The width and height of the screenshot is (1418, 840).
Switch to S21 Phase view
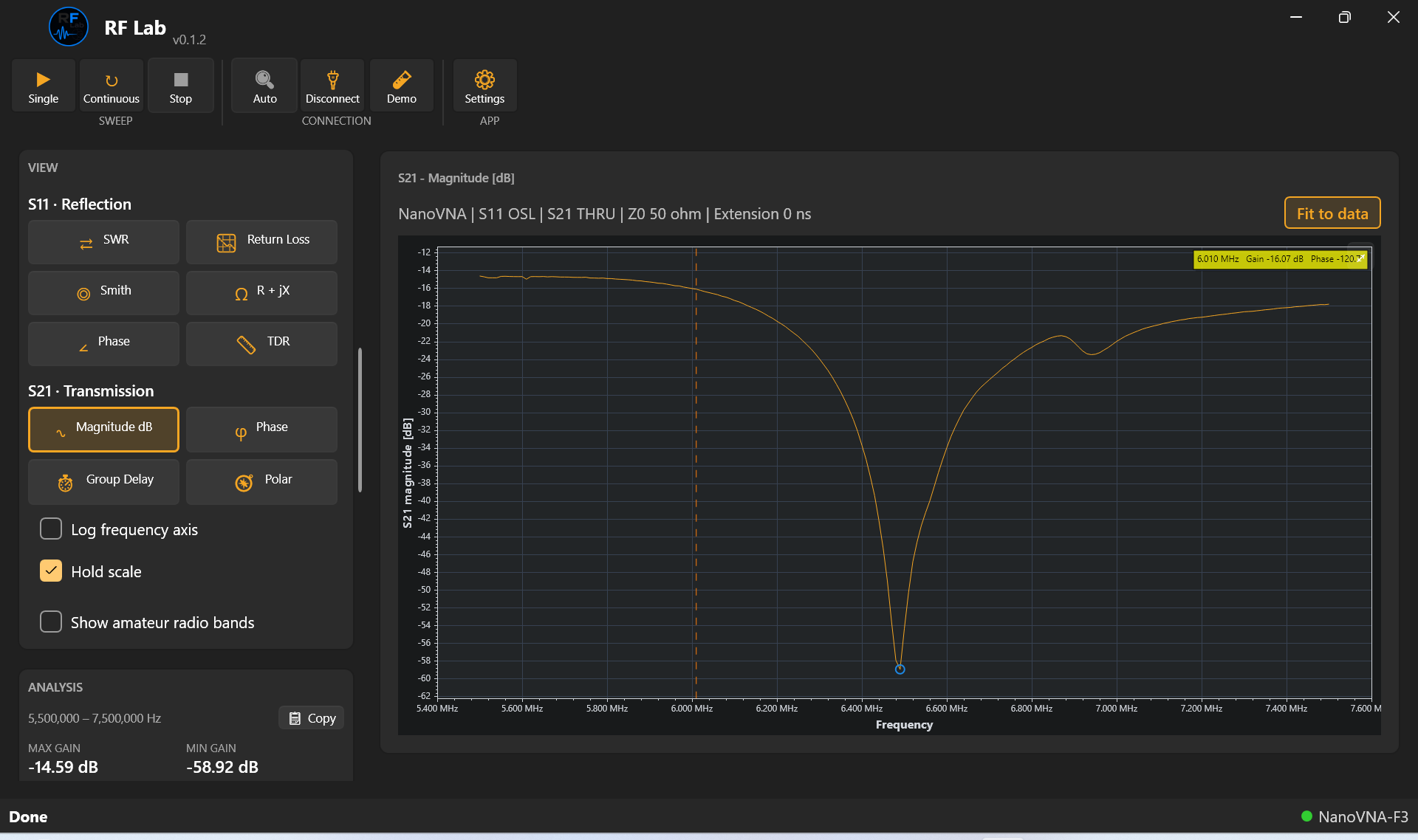click(261, 429)
